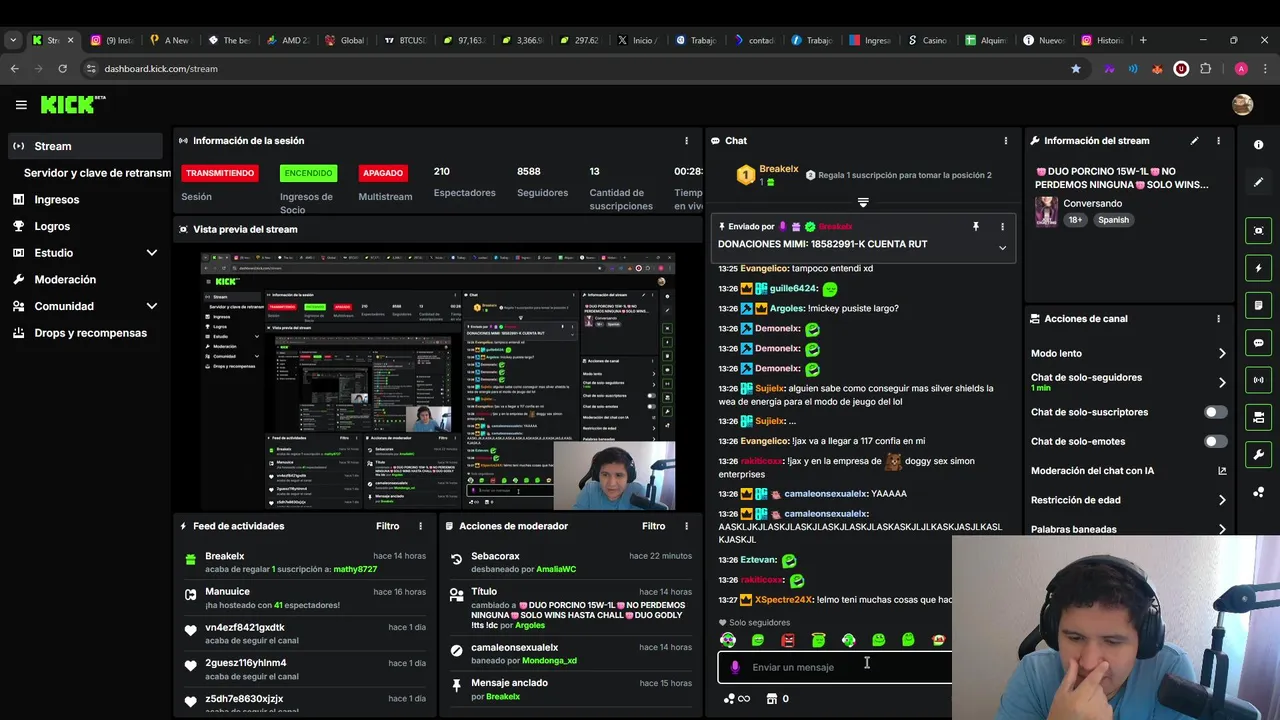Click Filtro in Acciones de moderador
Screen dimensions: 1280x720
point(653,526)
